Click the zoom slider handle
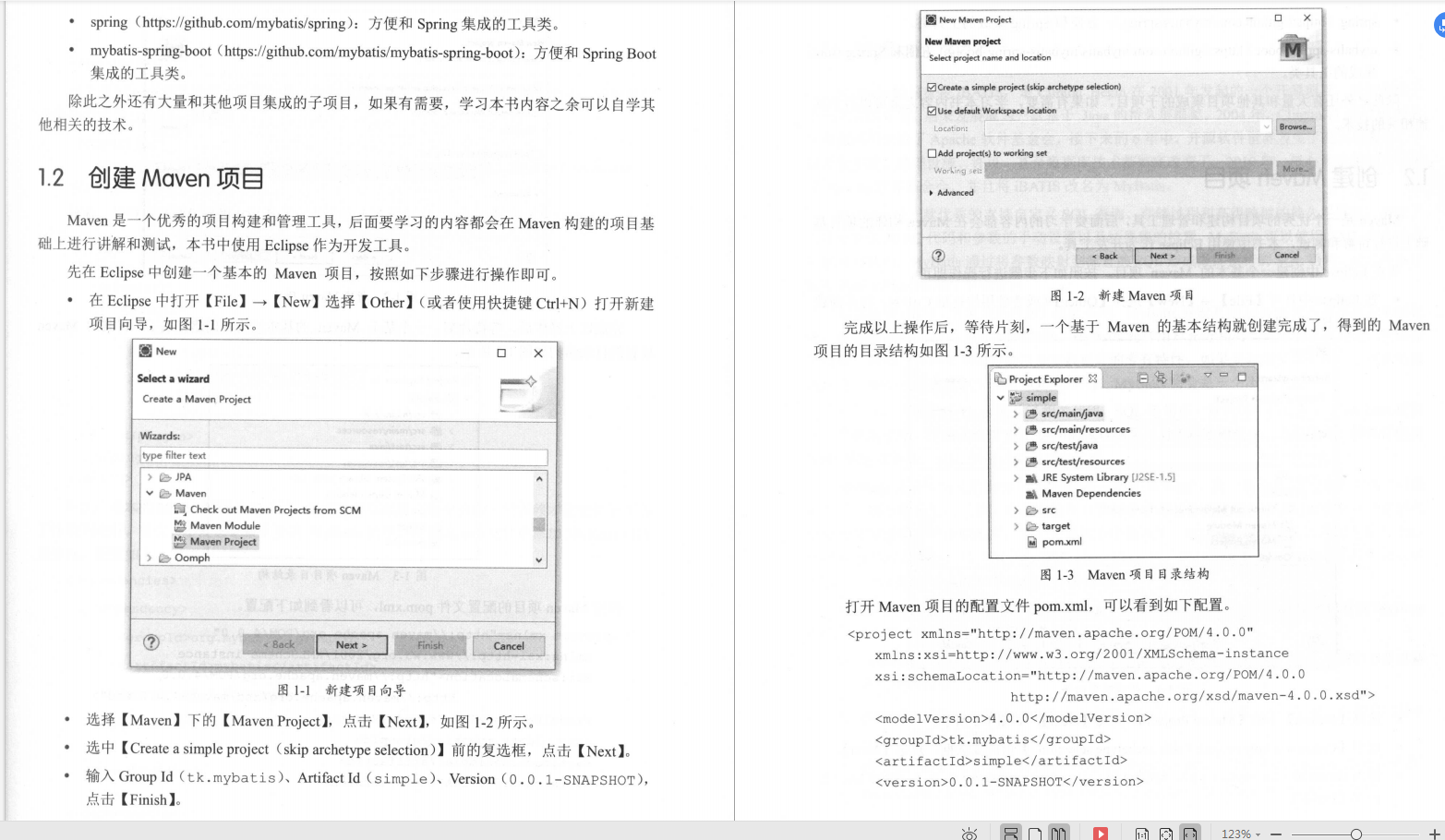Image resolution: width=1445 pixels, height=840 pixels. coord(1355,834)
